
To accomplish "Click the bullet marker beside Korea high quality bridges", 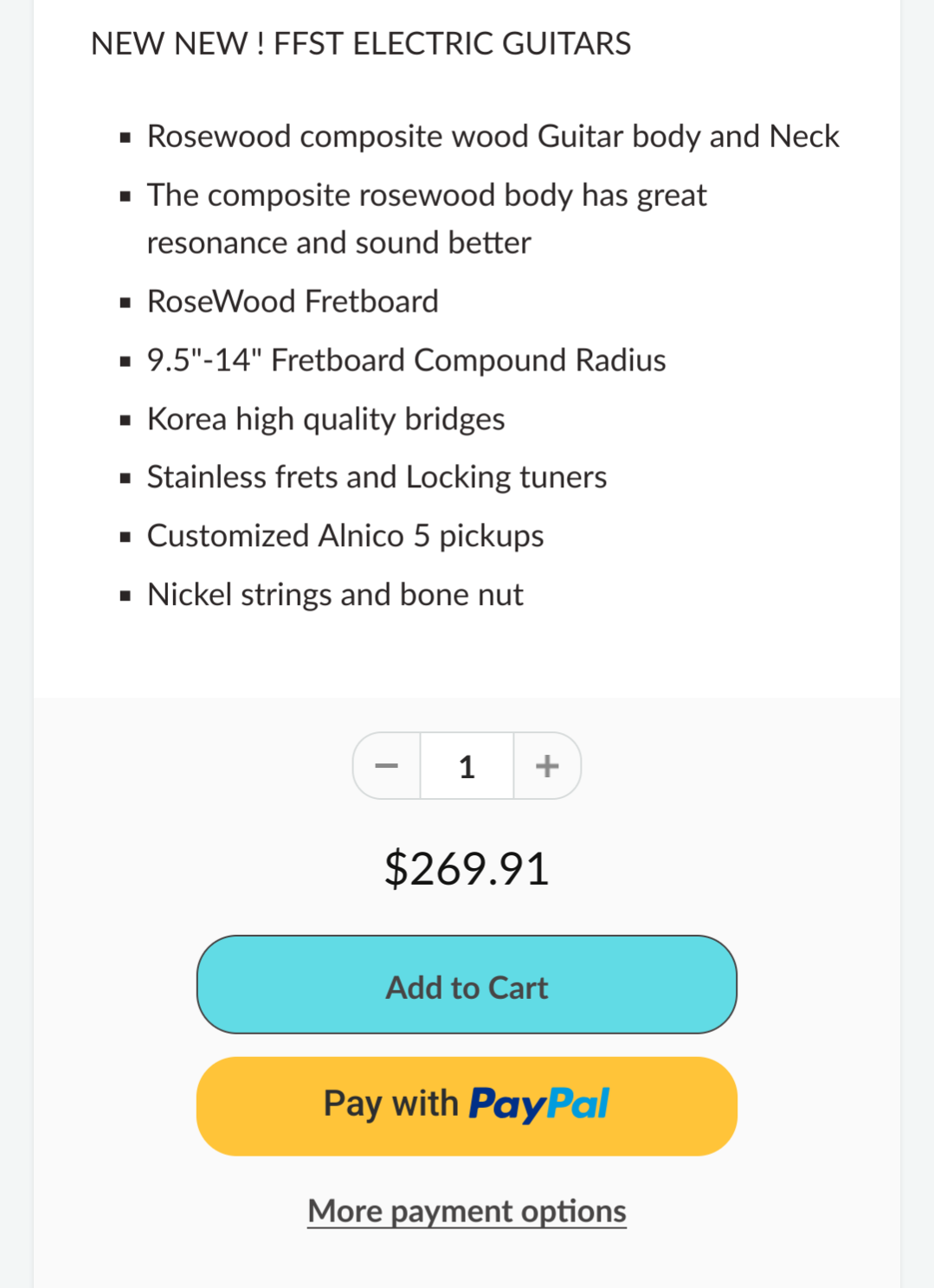I will (x=126, y=421).
